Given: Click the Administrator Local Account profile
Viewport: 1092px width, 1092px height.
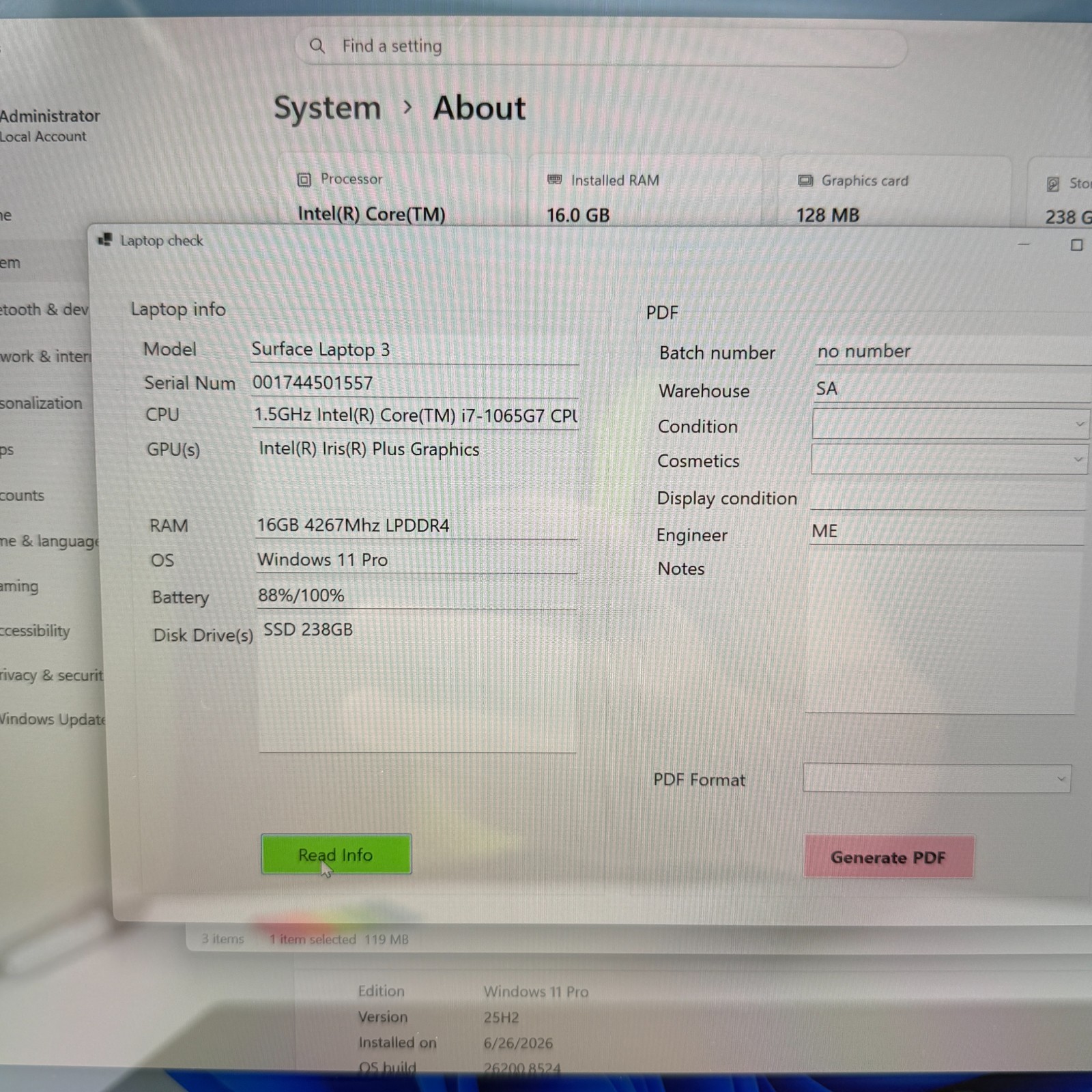Looking at the screenshot, I should [x=50, y=126].
